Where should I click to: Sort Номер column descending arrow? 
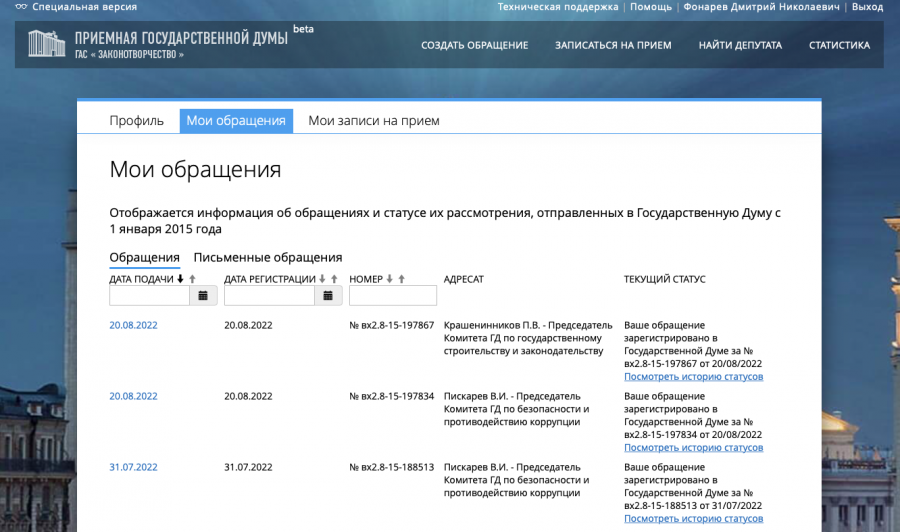coord(389,279)
